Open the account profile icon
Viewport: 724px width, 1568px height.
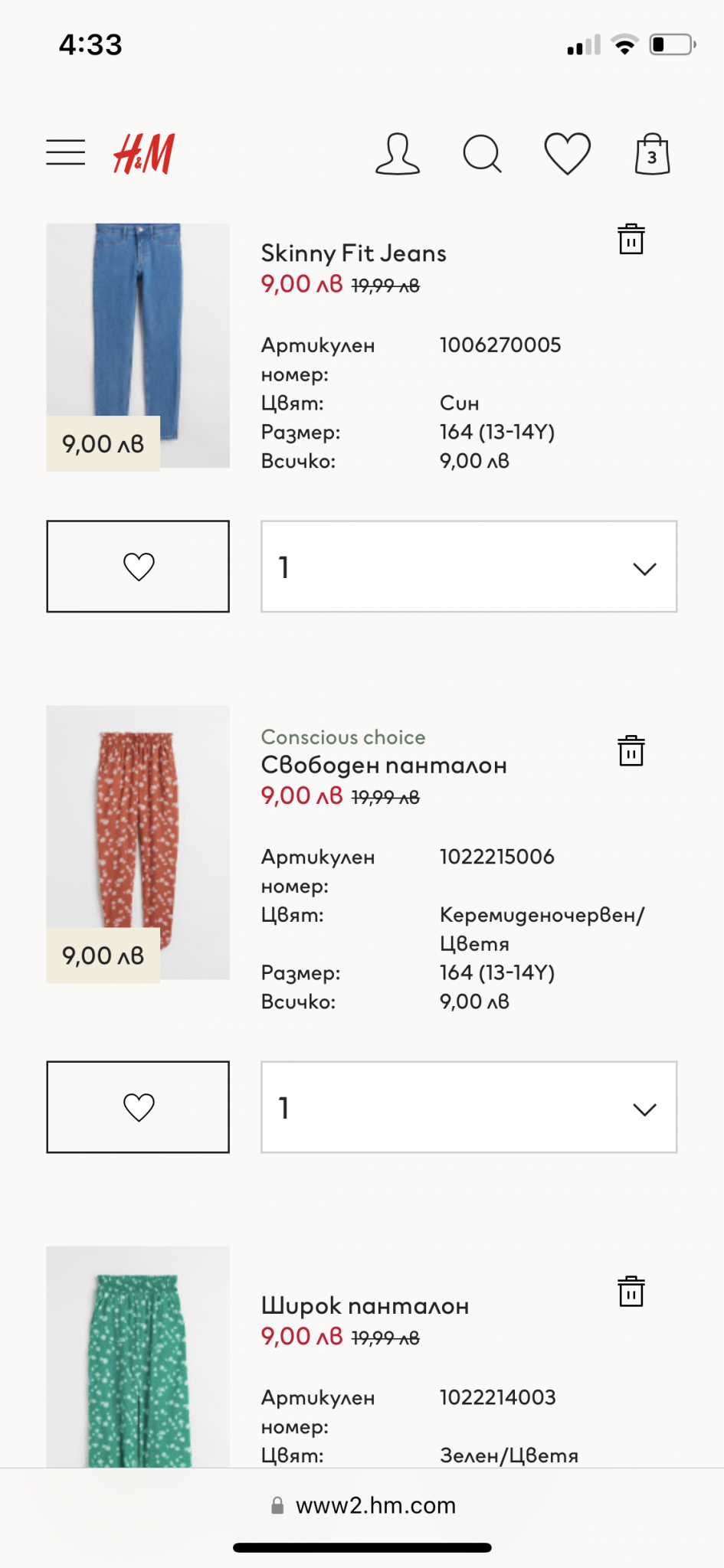click(x=398, y=154)
